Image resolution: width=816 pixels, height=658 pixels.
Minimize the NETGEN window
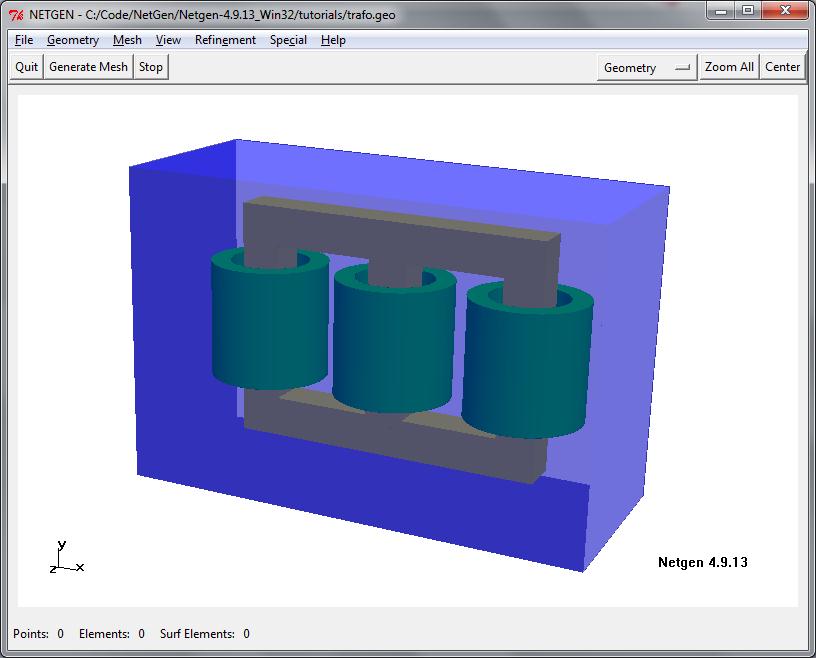click(721, 10)
